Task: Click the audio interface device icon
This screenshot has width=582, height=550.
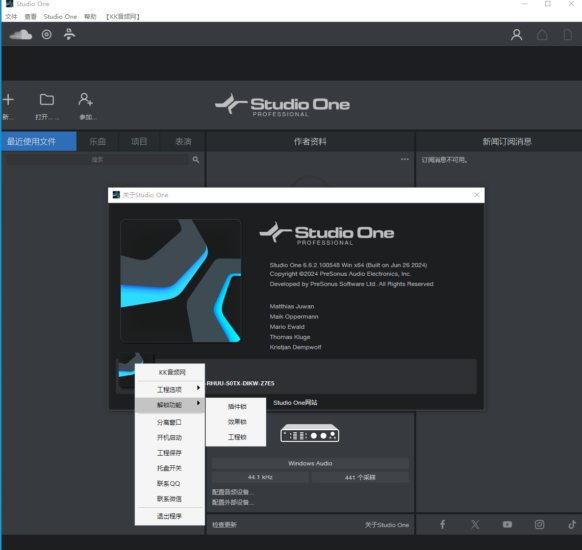Action: (310, 433)
